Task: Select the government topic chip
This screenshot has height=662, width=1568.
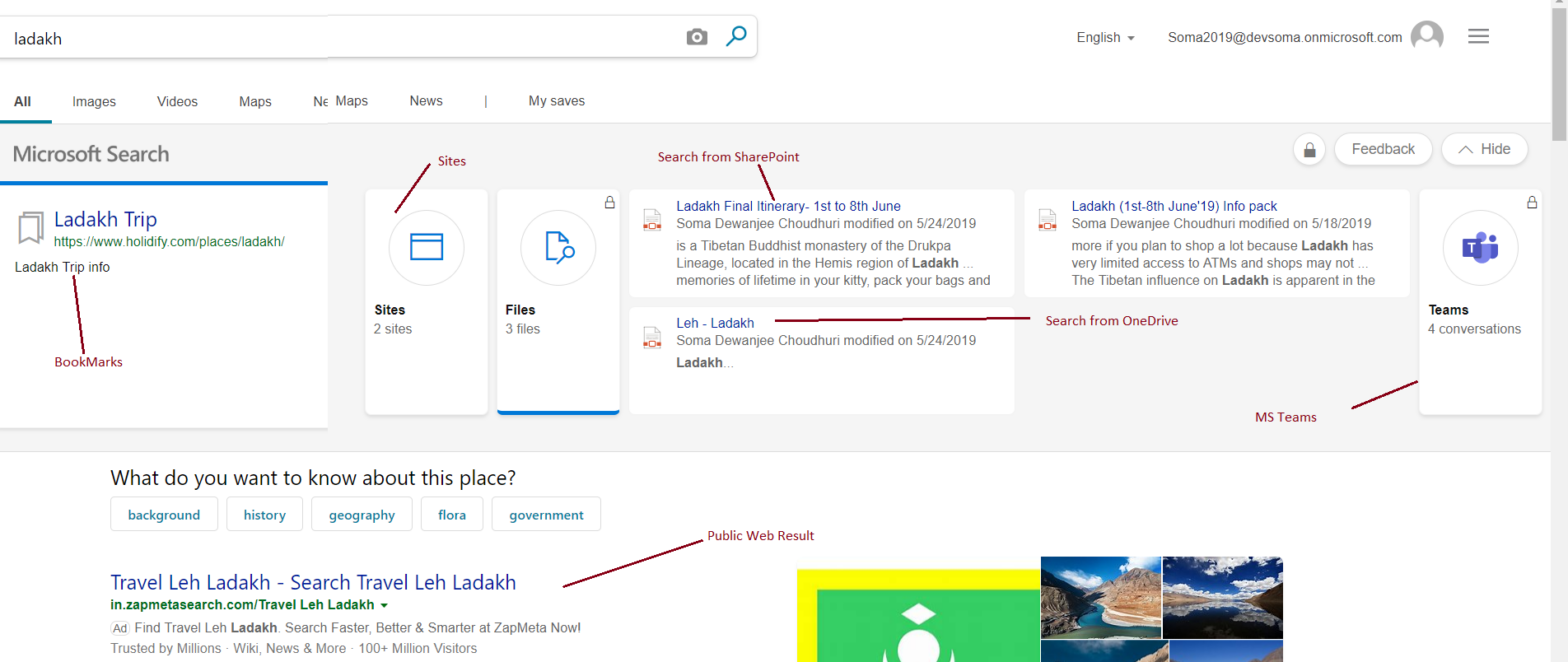Action: (546, 515)
